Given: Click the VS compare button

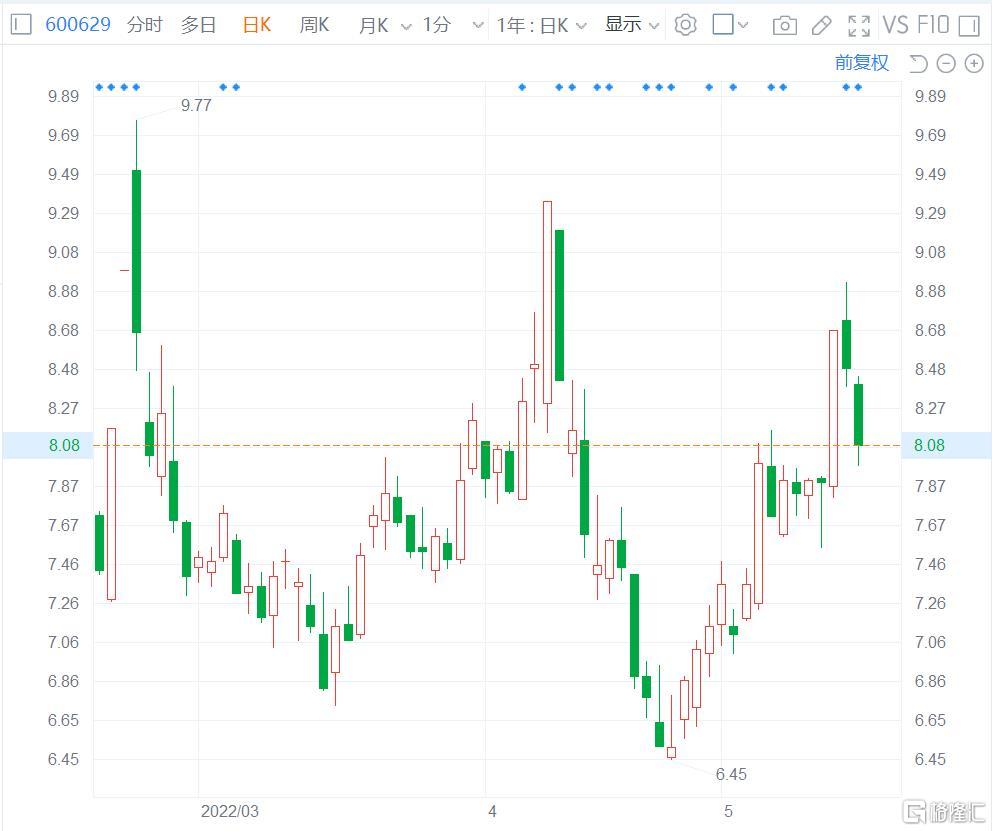Looking at the screenshot, I should point(895,25).
